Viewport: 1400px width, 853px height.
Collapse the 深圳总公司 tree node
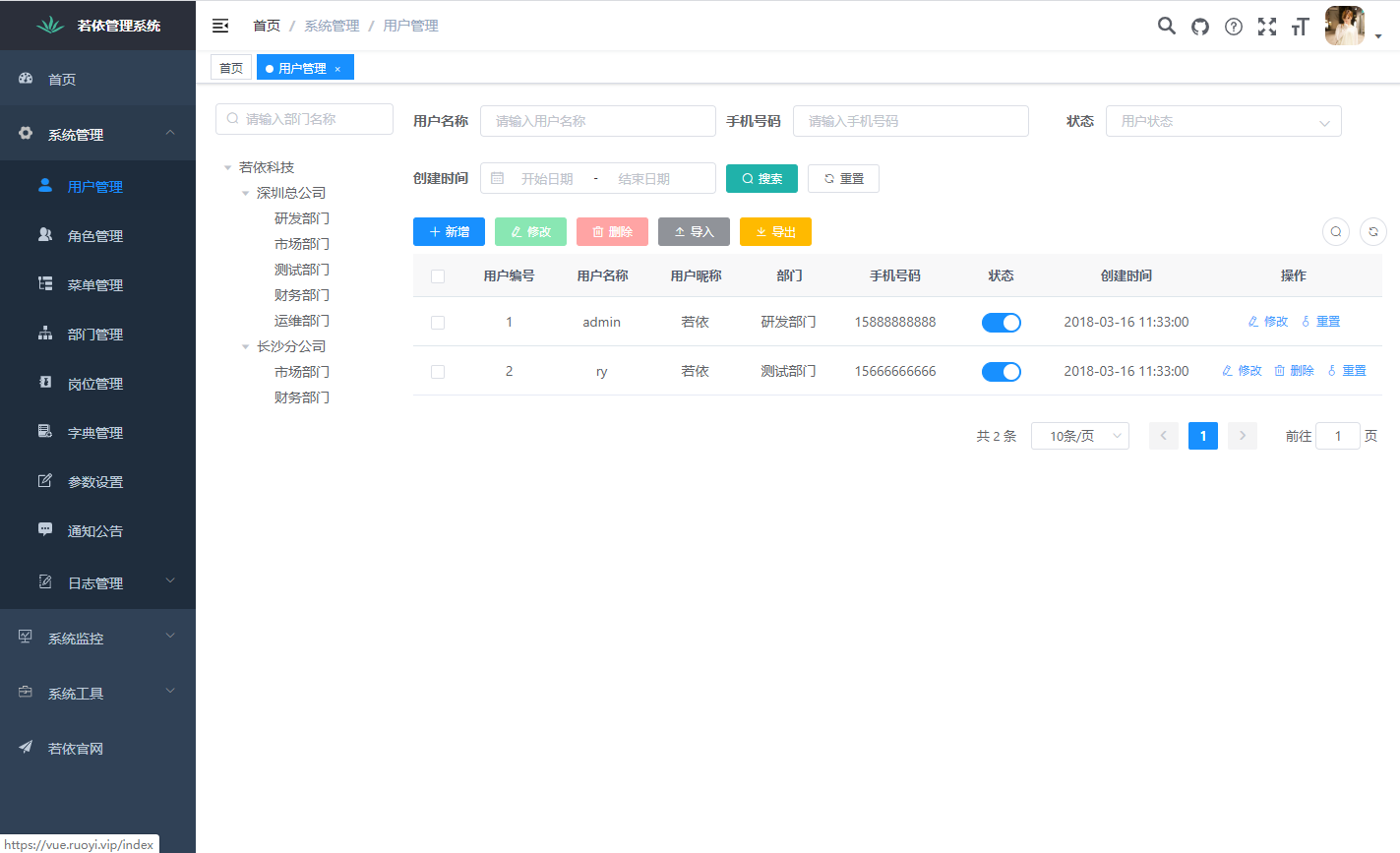click(x=246, y=194)
